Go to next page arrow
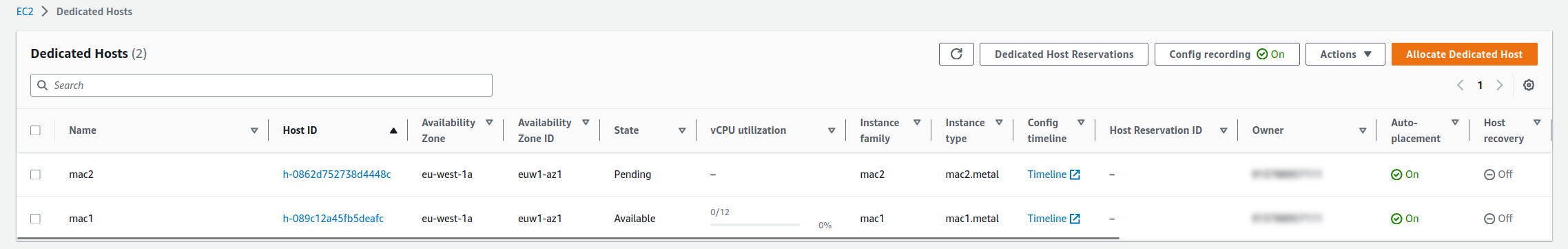 pos(1500,86)
